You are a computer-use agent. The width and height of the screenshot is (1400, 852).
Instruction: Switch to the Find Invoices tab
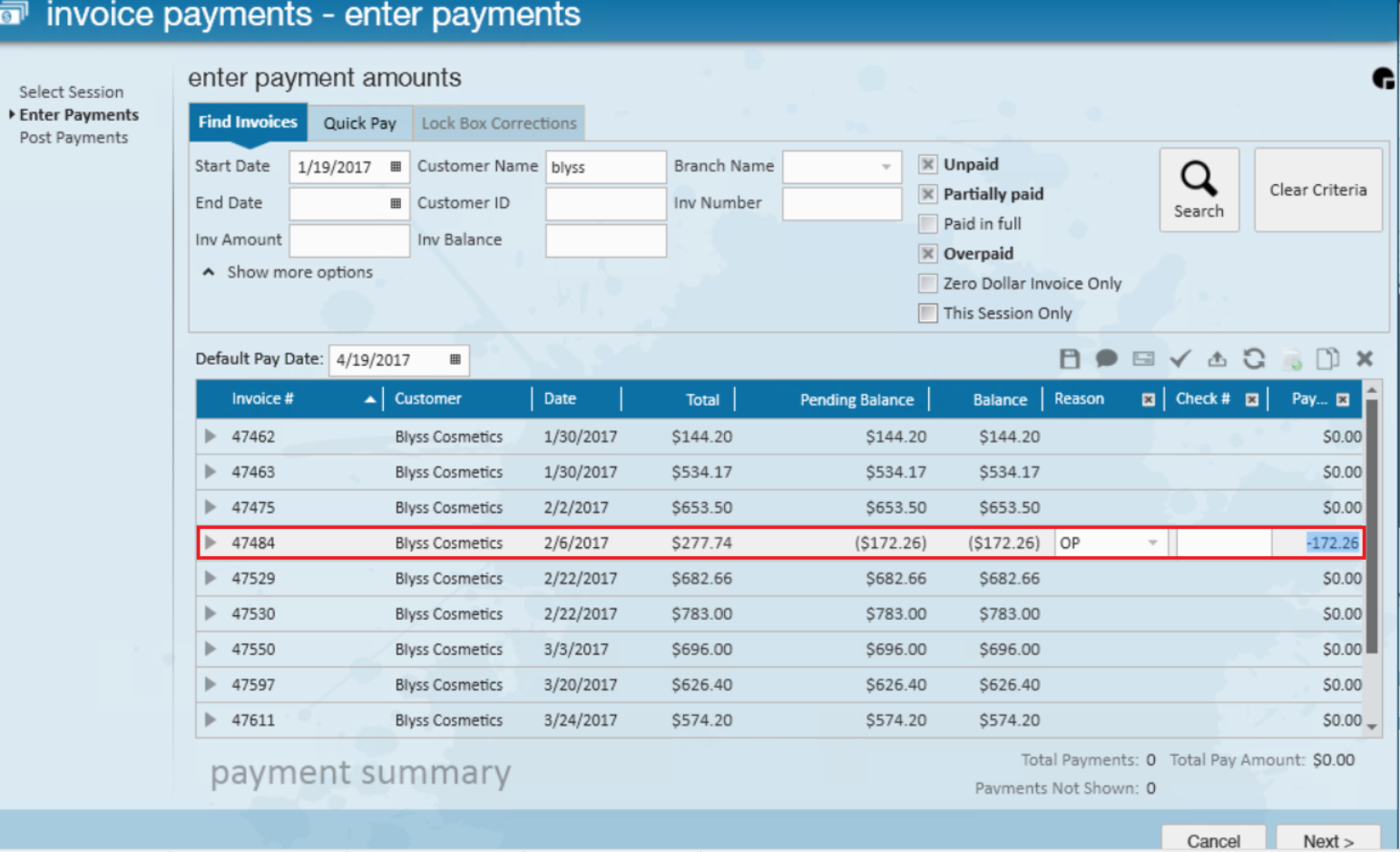click(248, 122)
